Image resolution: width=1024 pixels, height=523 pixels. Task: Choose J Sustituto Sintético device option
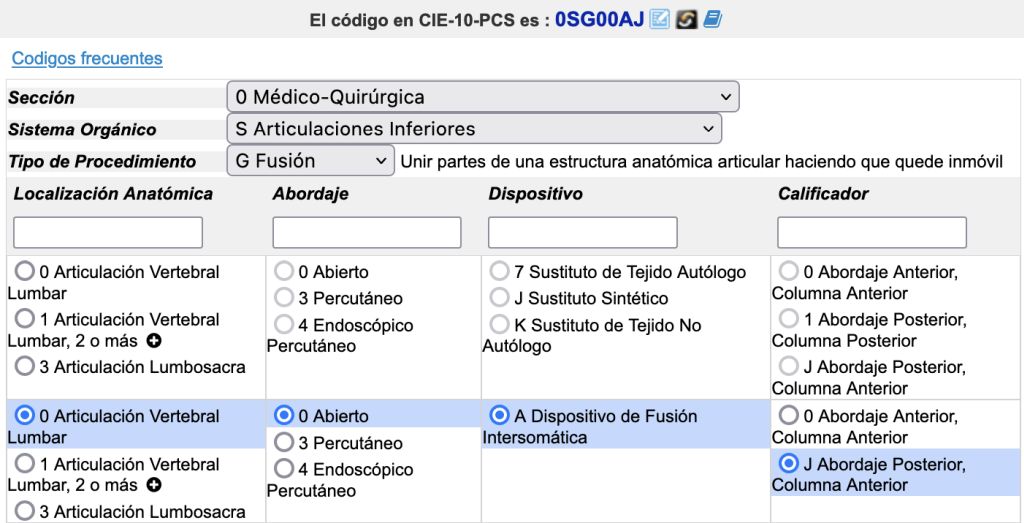coord(499,297)
